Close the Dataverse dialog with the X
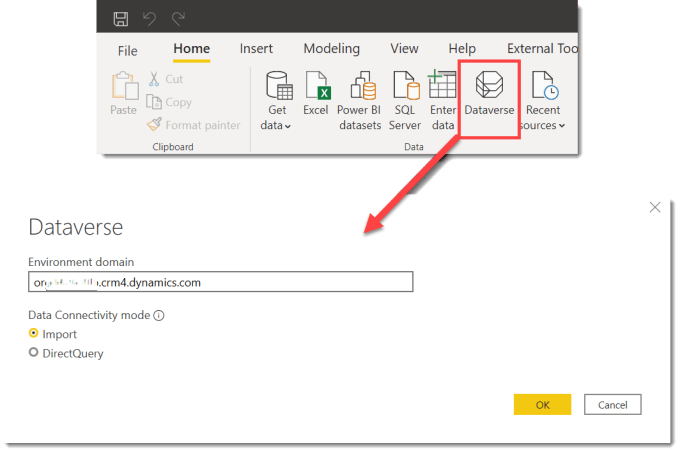This screenshot has height=452, width=680. click(655, 207)
